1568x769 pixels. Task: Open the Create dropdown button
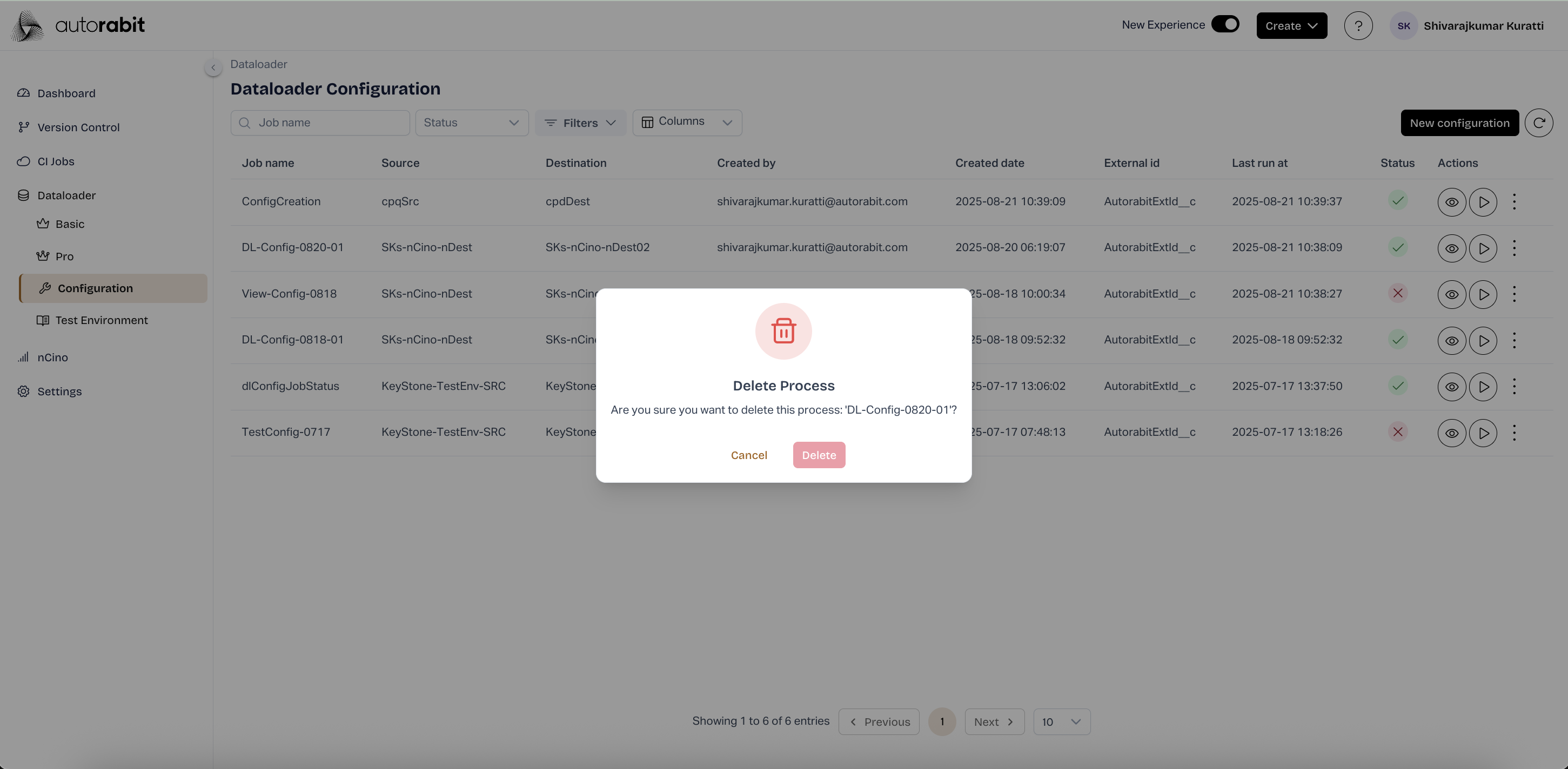pos(1291,25)
